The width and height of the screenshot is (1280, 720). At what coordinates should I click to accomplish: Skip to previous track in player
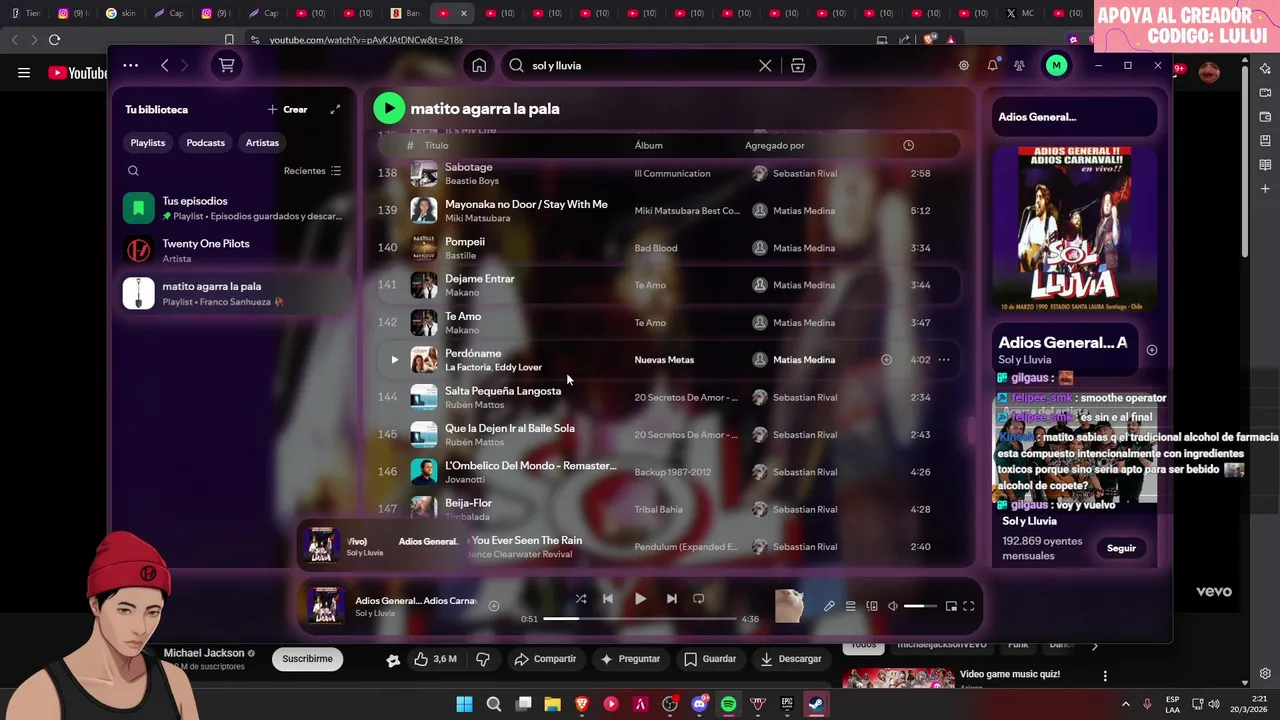pyautogui.click(x=608, y=599)
